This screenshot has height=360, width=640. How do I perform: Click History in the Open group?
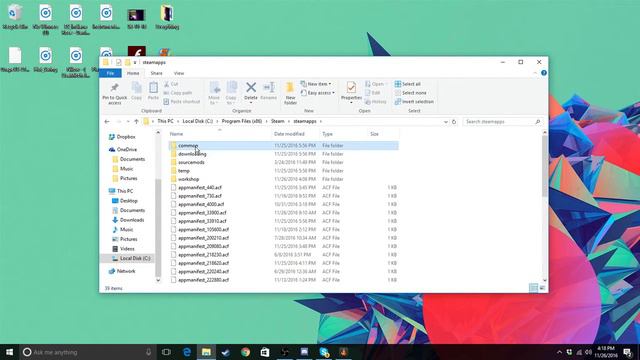click(376, 102)
